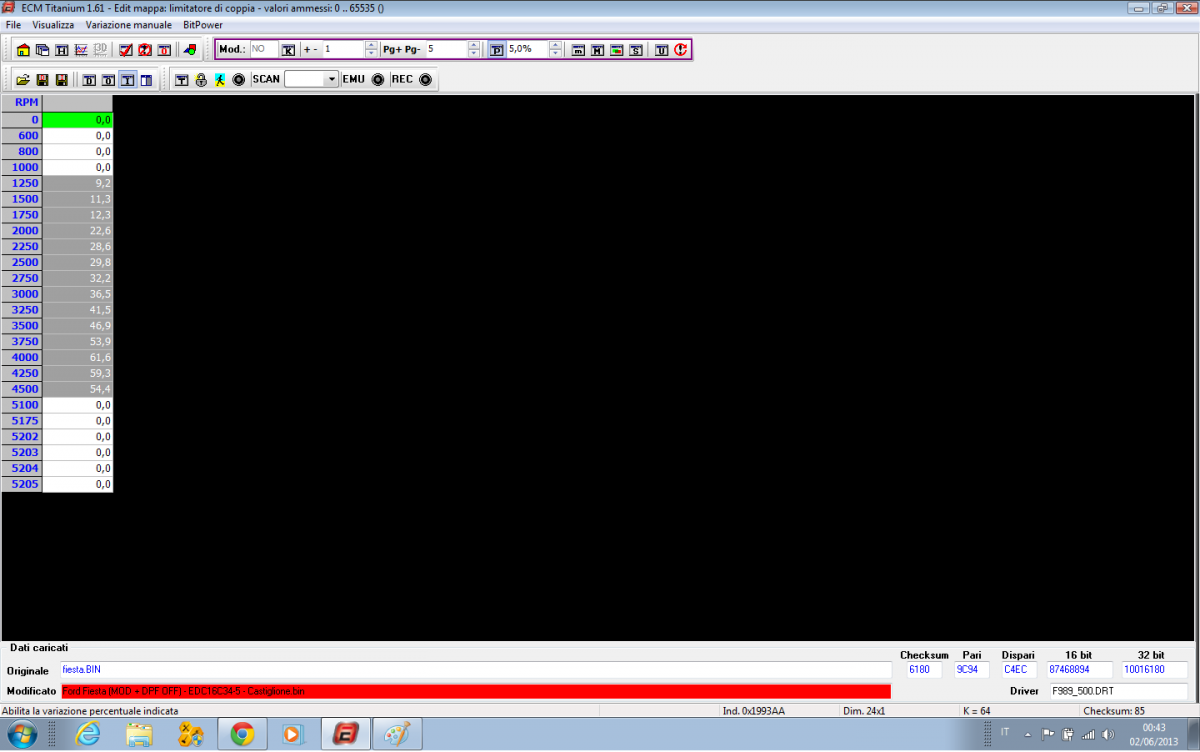Click the red Modificato file field

click(475, 691)
